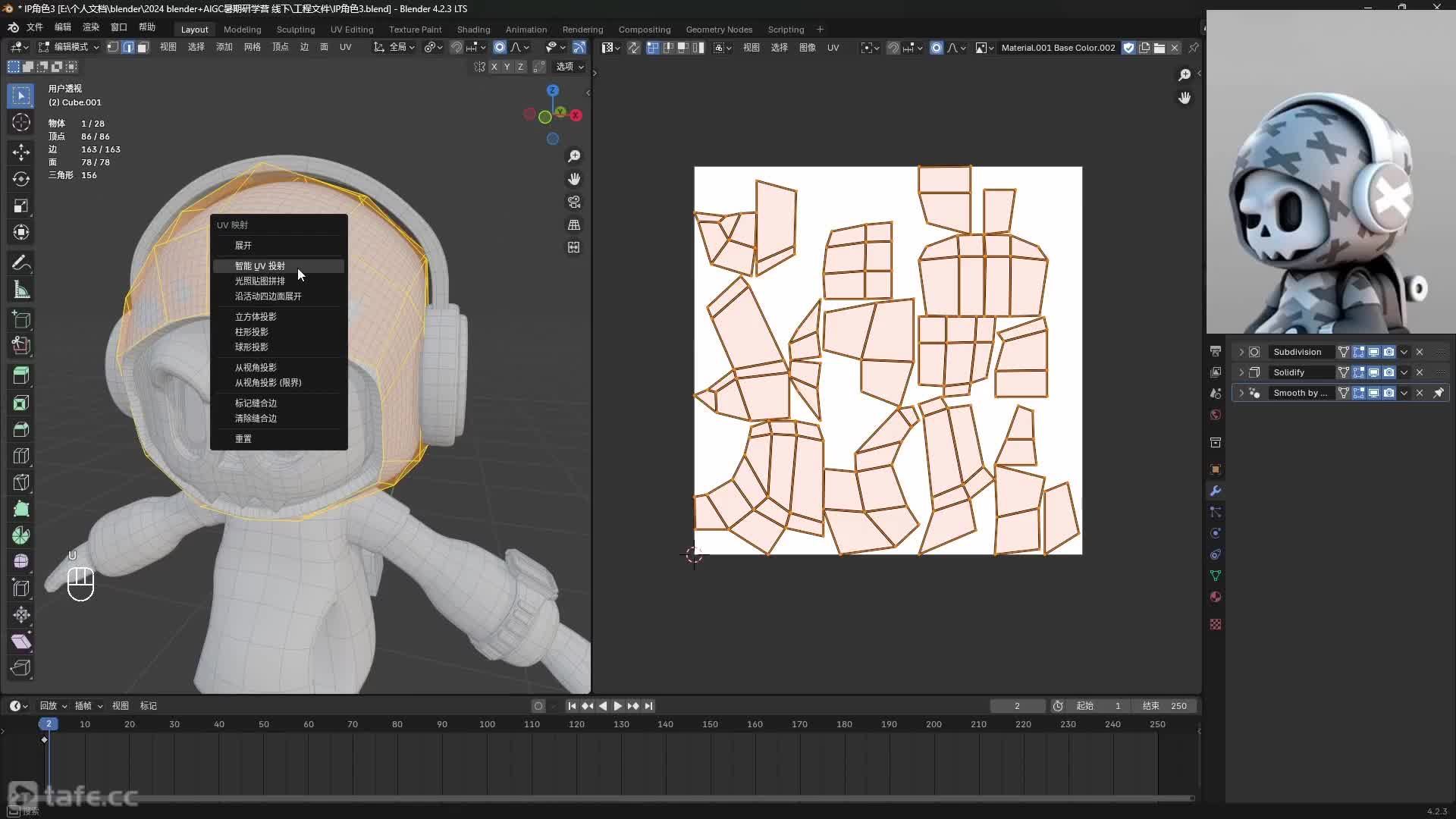Pick the Scale tool
The height and width of the screenshot is (819, 1456).
21,206
